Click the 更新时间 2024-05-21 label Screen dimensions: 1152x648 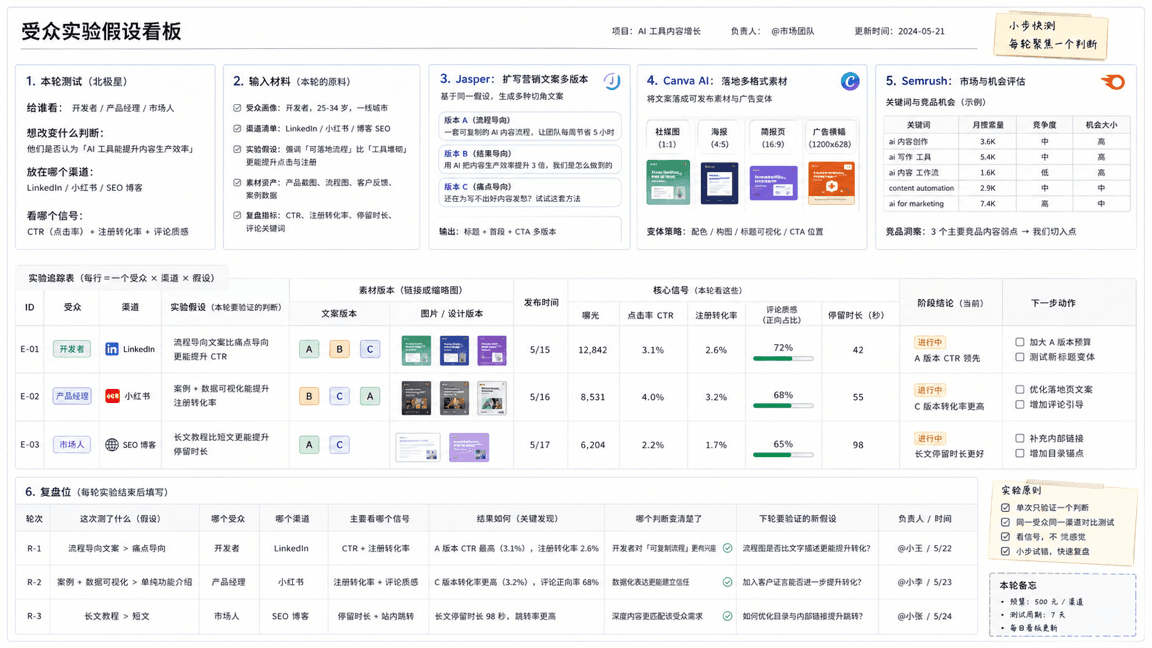(x=899, y=32)
